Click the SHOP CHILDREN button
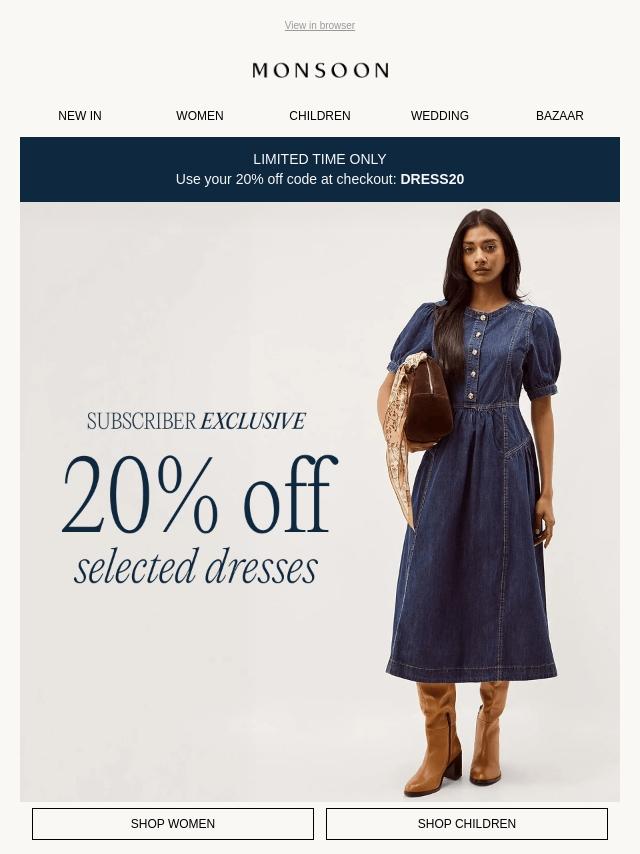 pos(467,824)
